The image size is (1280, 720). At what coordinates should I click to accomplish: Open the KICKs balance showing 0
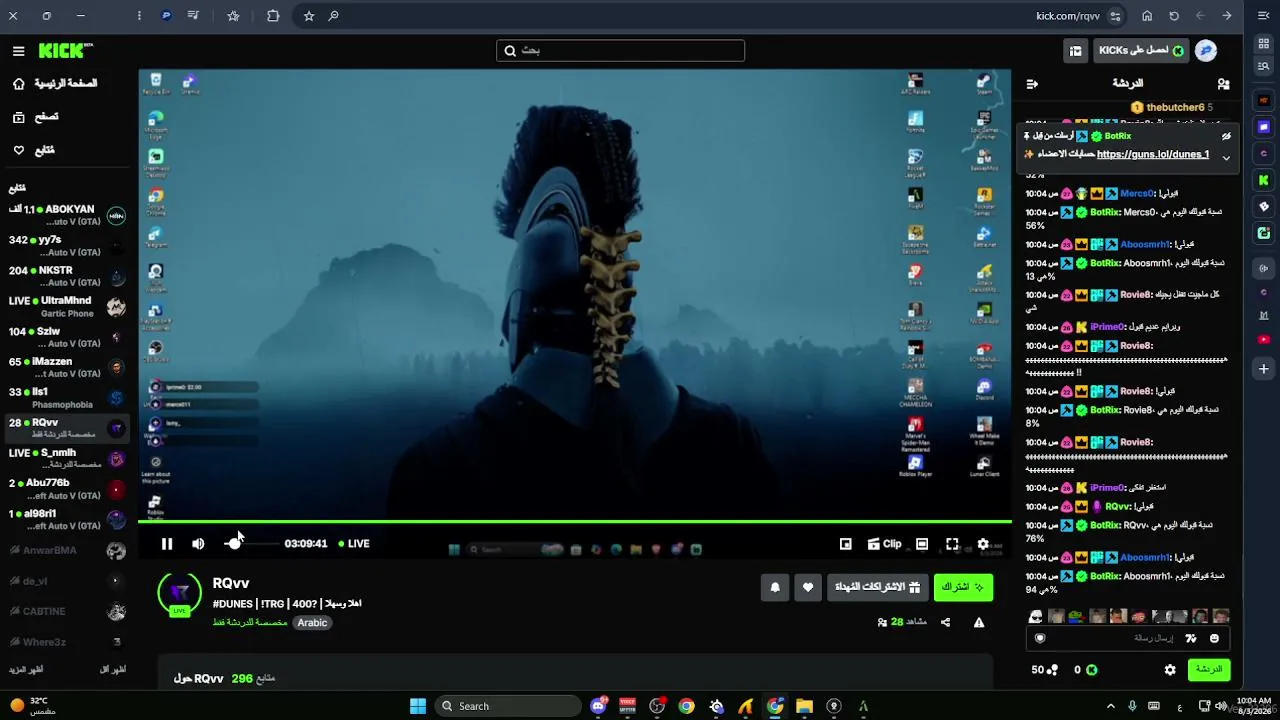1086,670
